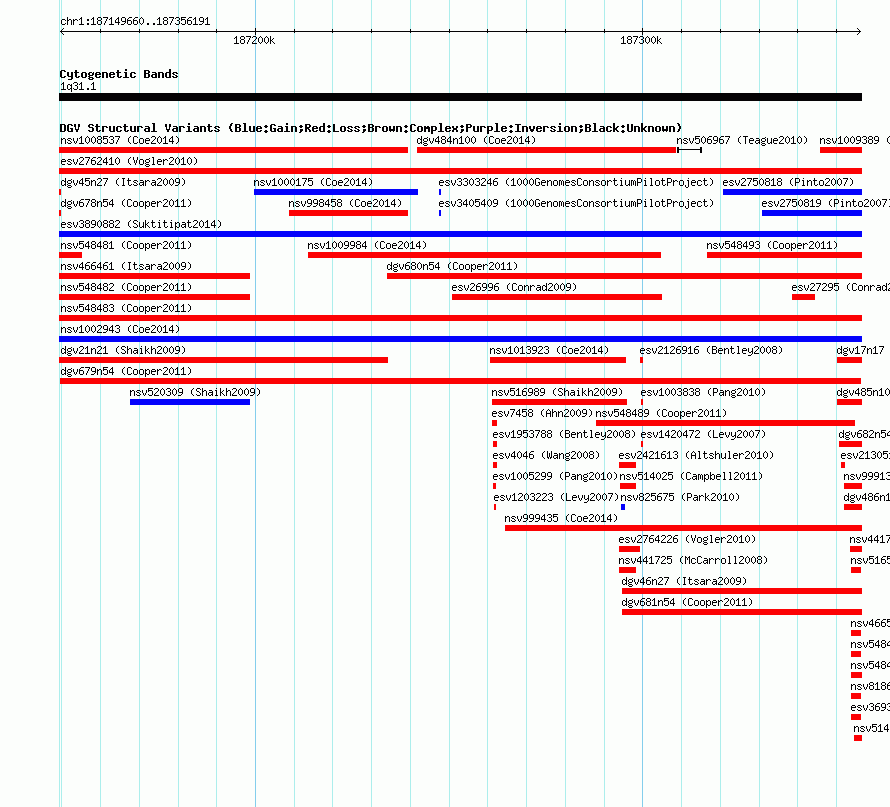Select esv1203223 (Levy2007) label

[x=556, y=497]
